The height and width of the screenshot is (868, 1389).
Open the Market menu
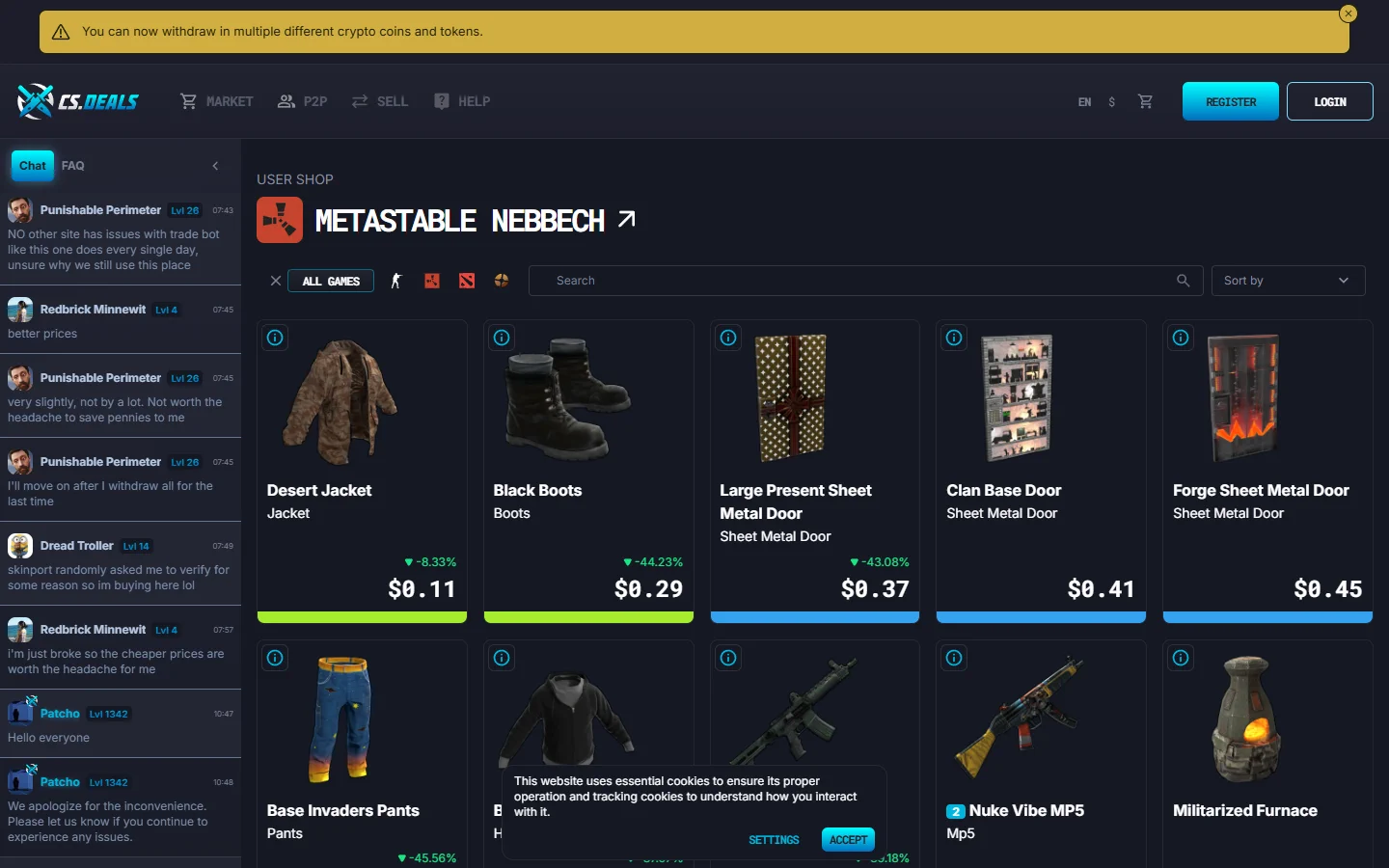click(x=216, y=101)
